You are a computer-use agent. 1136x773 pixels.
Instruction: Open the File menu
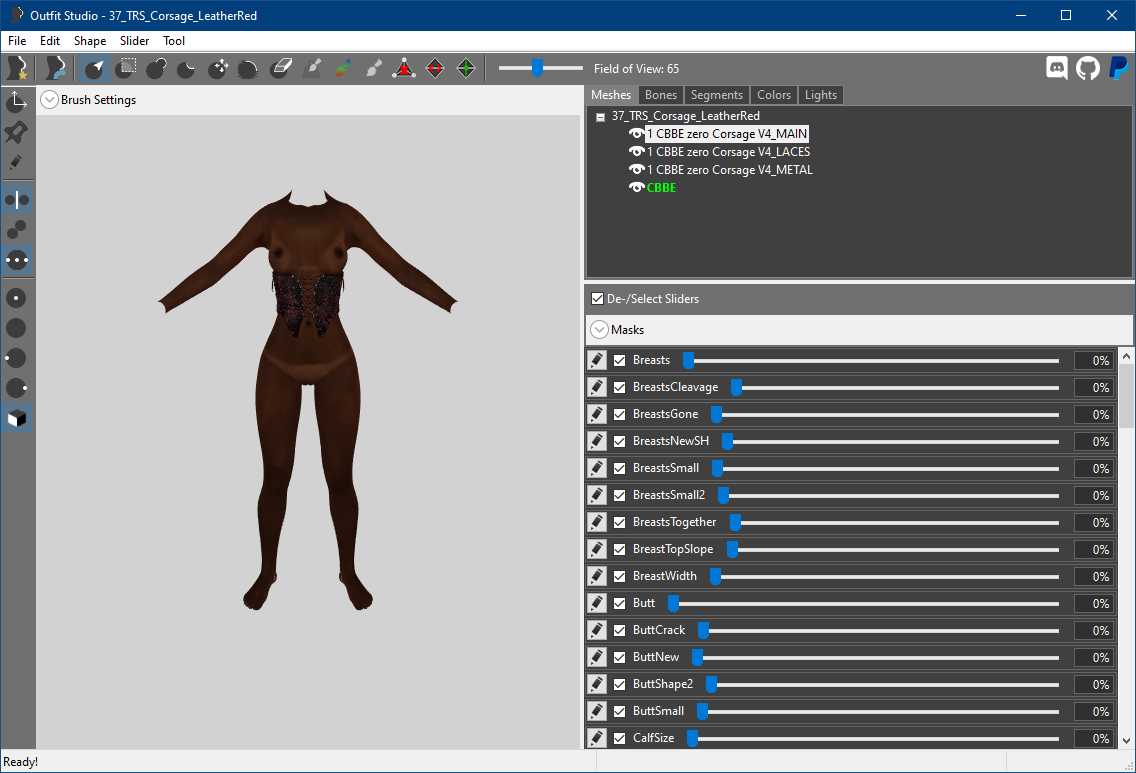click(x=17, y=41)
